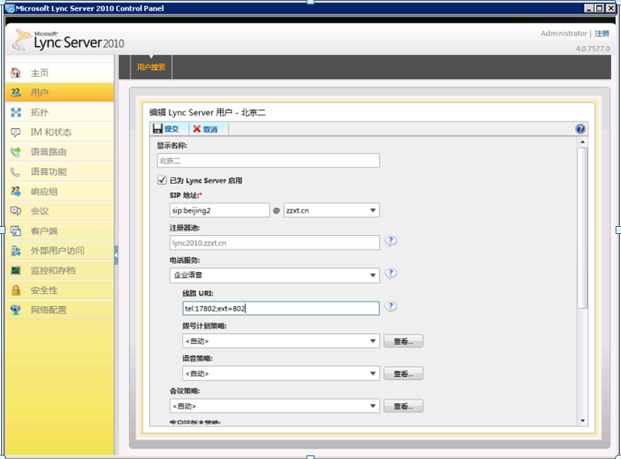Click the red X icon for 取消
The image size is (621, 459).
pyautogui.click(x=197, y=129)
